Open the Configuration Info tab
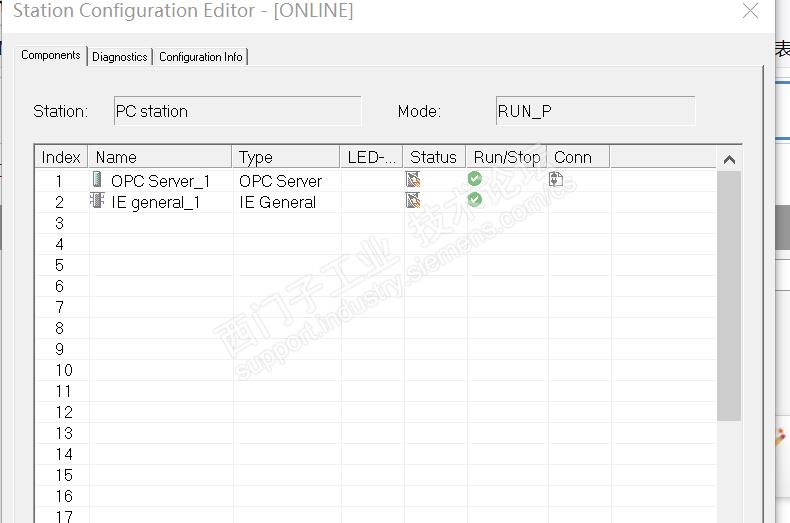Screen dimensions: 790x523 pos(201,57)
